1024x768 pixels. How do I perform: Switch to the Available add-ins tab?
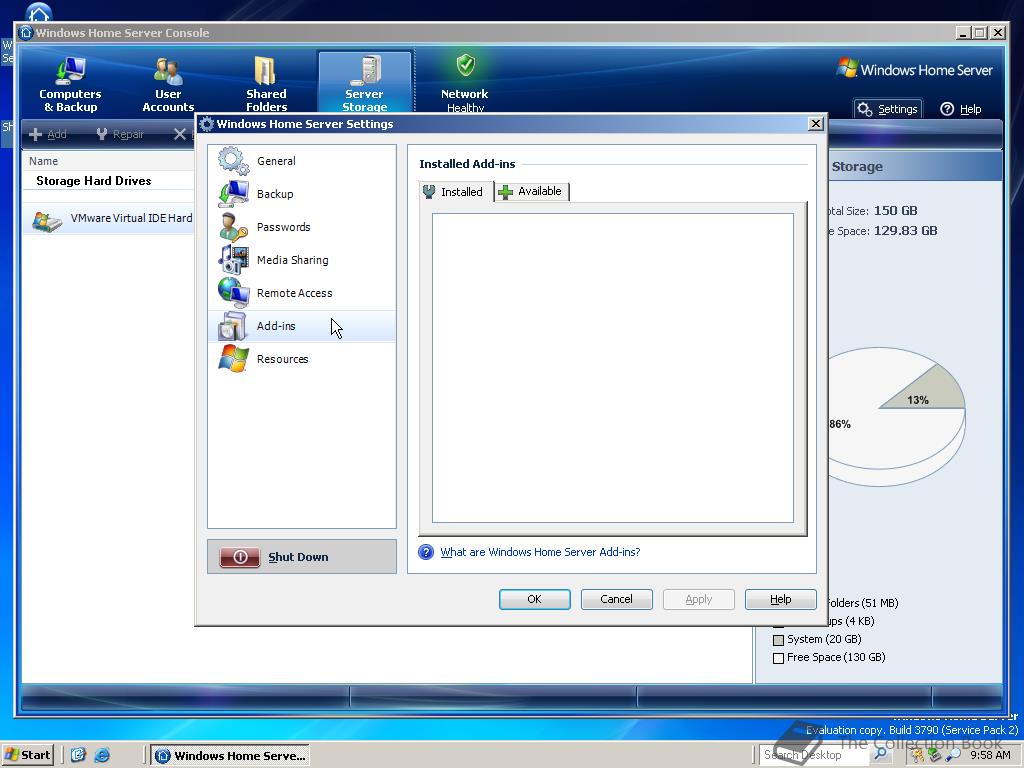532,190
